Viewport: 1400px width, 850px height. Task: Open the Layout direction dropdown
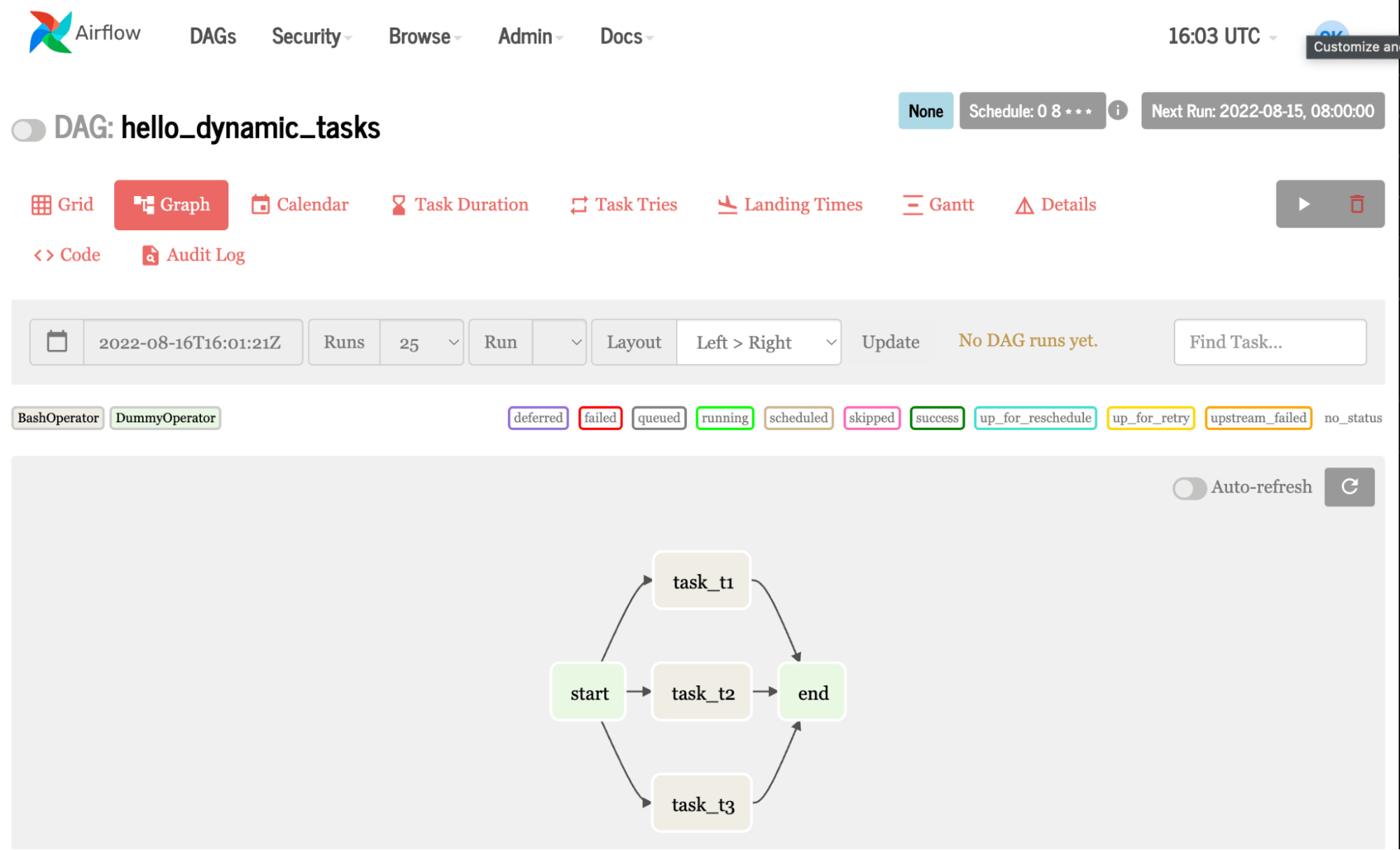click(x=758, y=342)
